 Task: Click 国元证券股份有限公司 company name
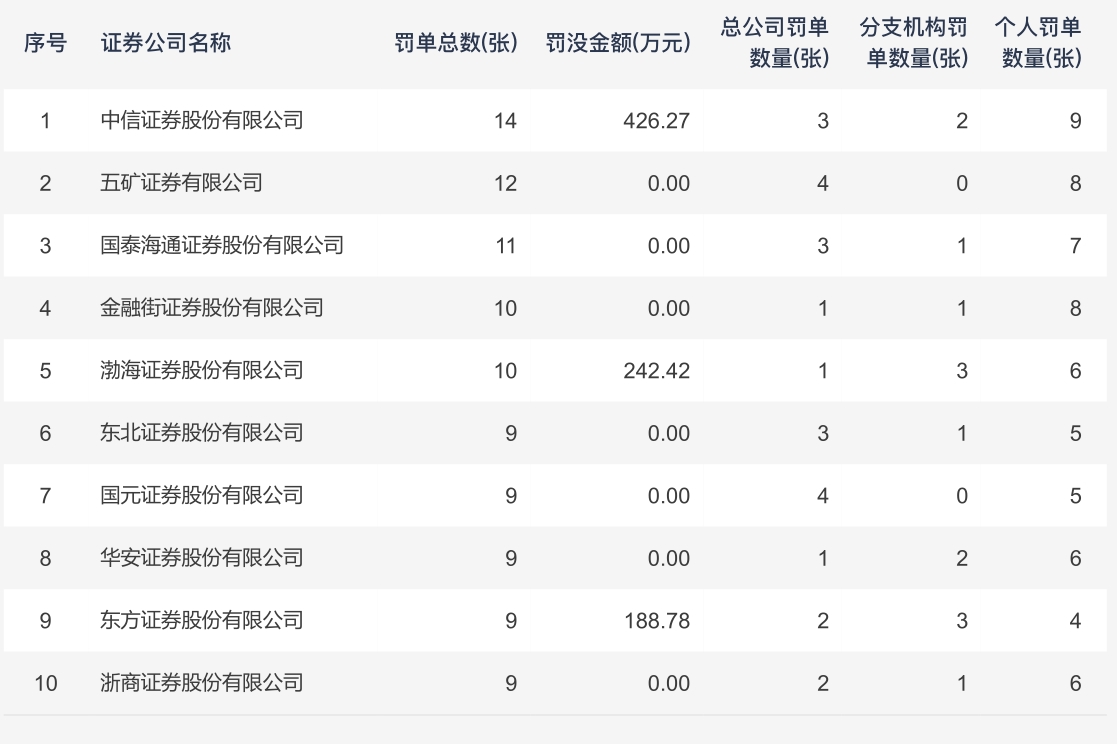[202, 495]
